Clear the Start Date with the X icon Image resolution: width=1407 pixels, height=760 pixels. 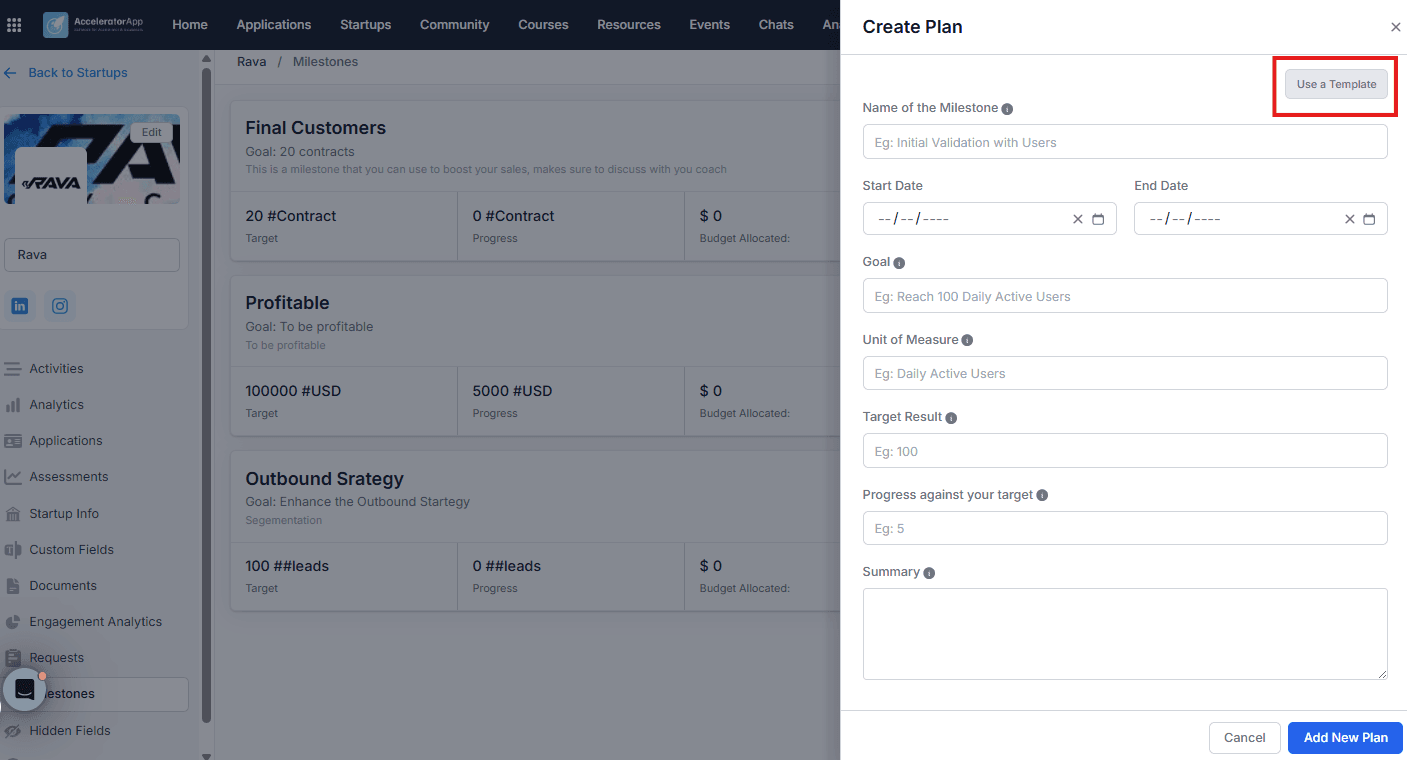tap(1078, 219)
